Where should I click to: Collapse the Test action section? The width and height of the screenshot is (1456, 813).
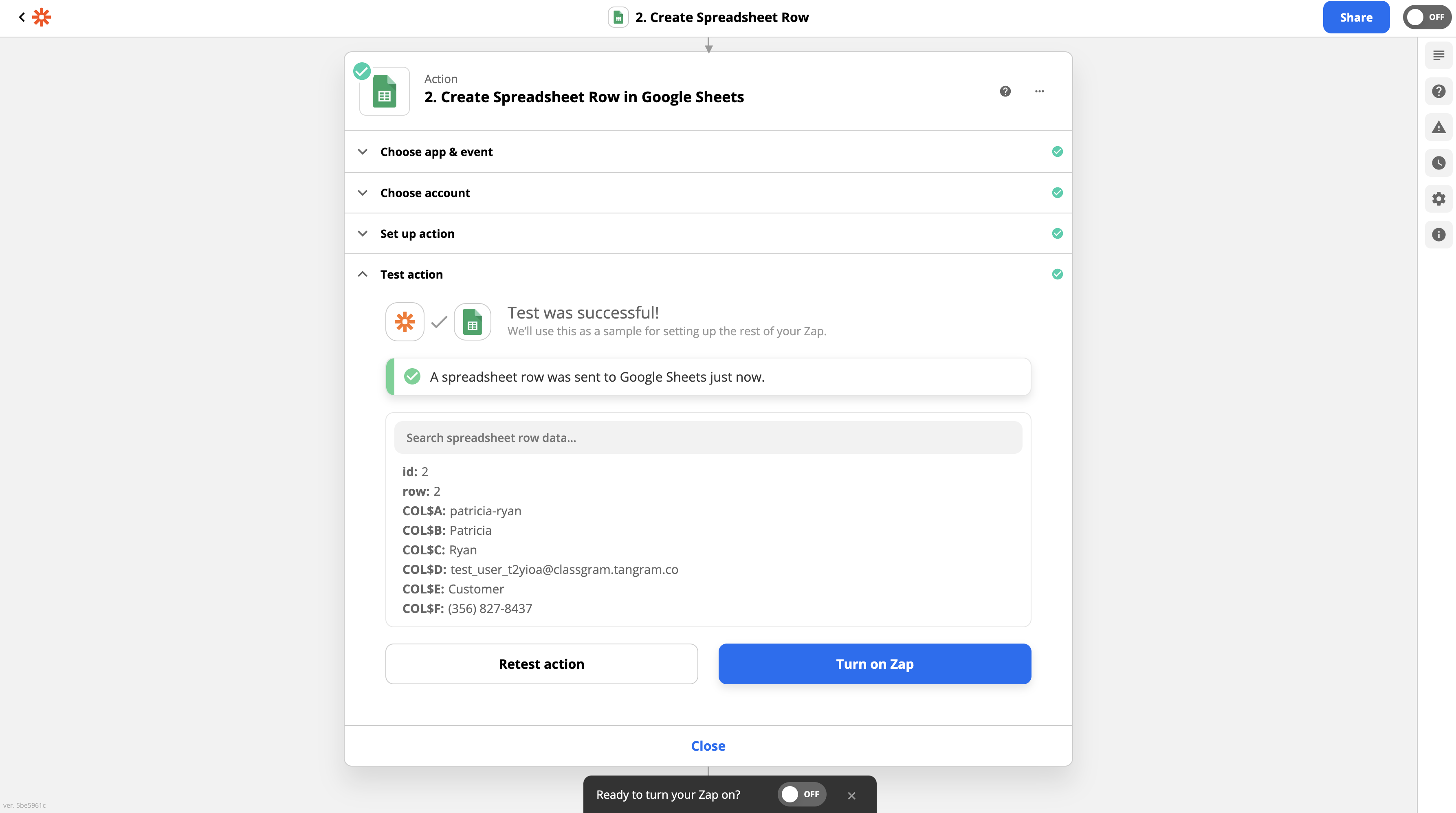[708, 274]
